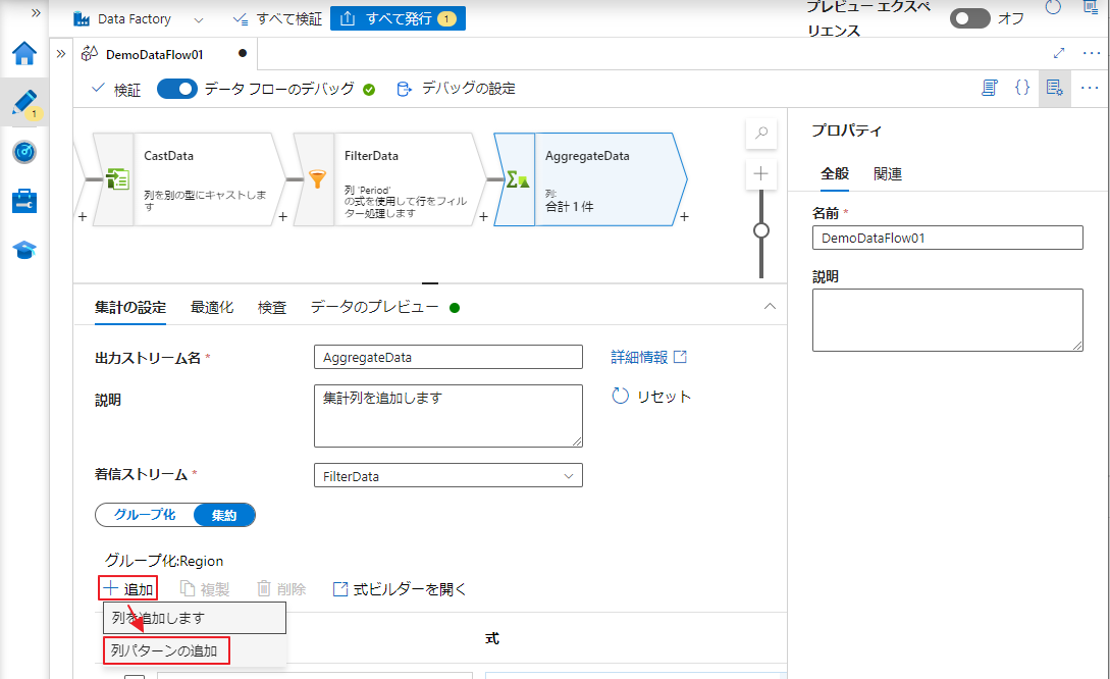The height and width of the screenshot is (679, 1110).
Task: Open the 着信ストリーム FilterData dropdown
Action: tap(448, 476)
